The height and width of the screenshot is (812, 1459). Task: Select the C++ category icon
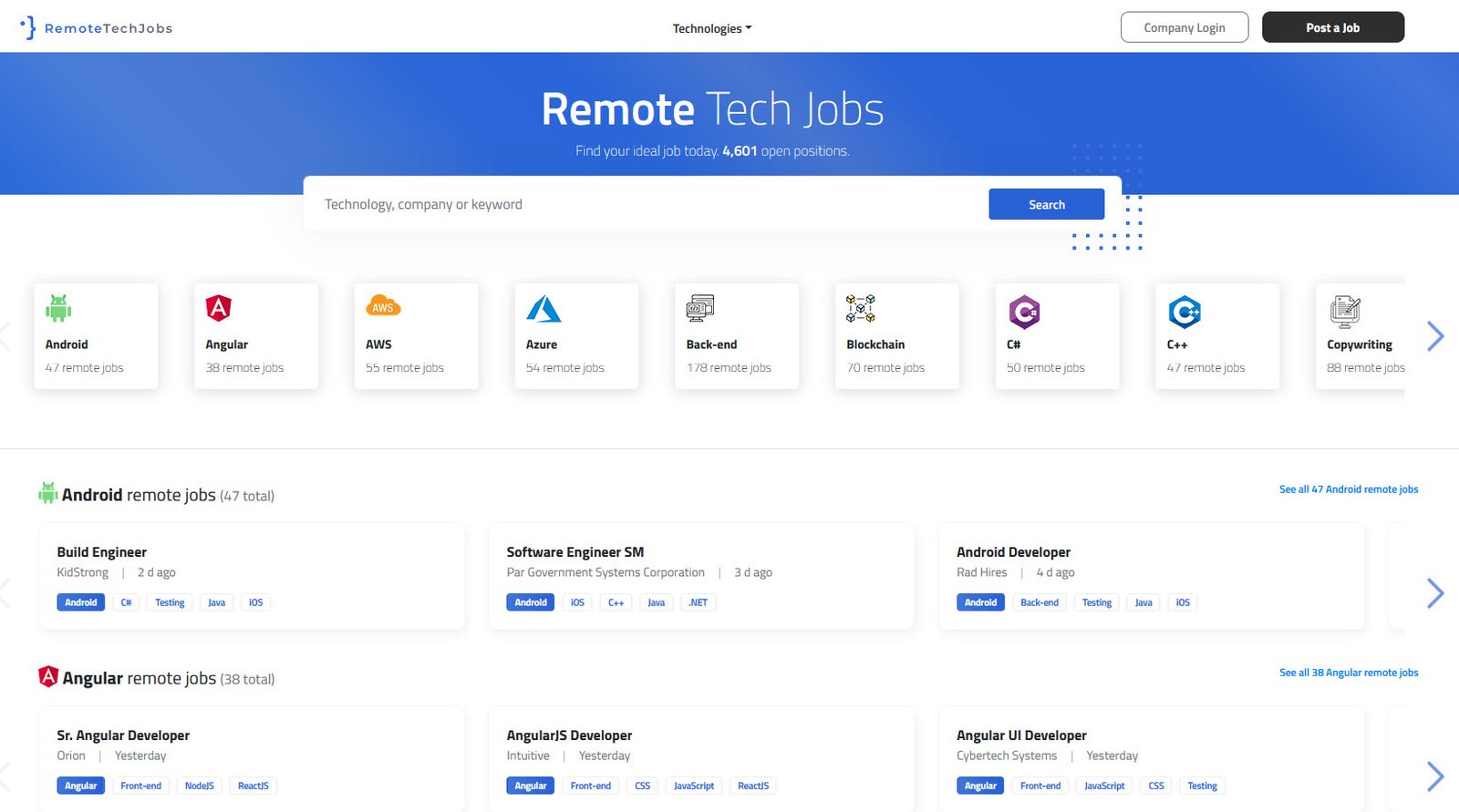click(1185, 312)
